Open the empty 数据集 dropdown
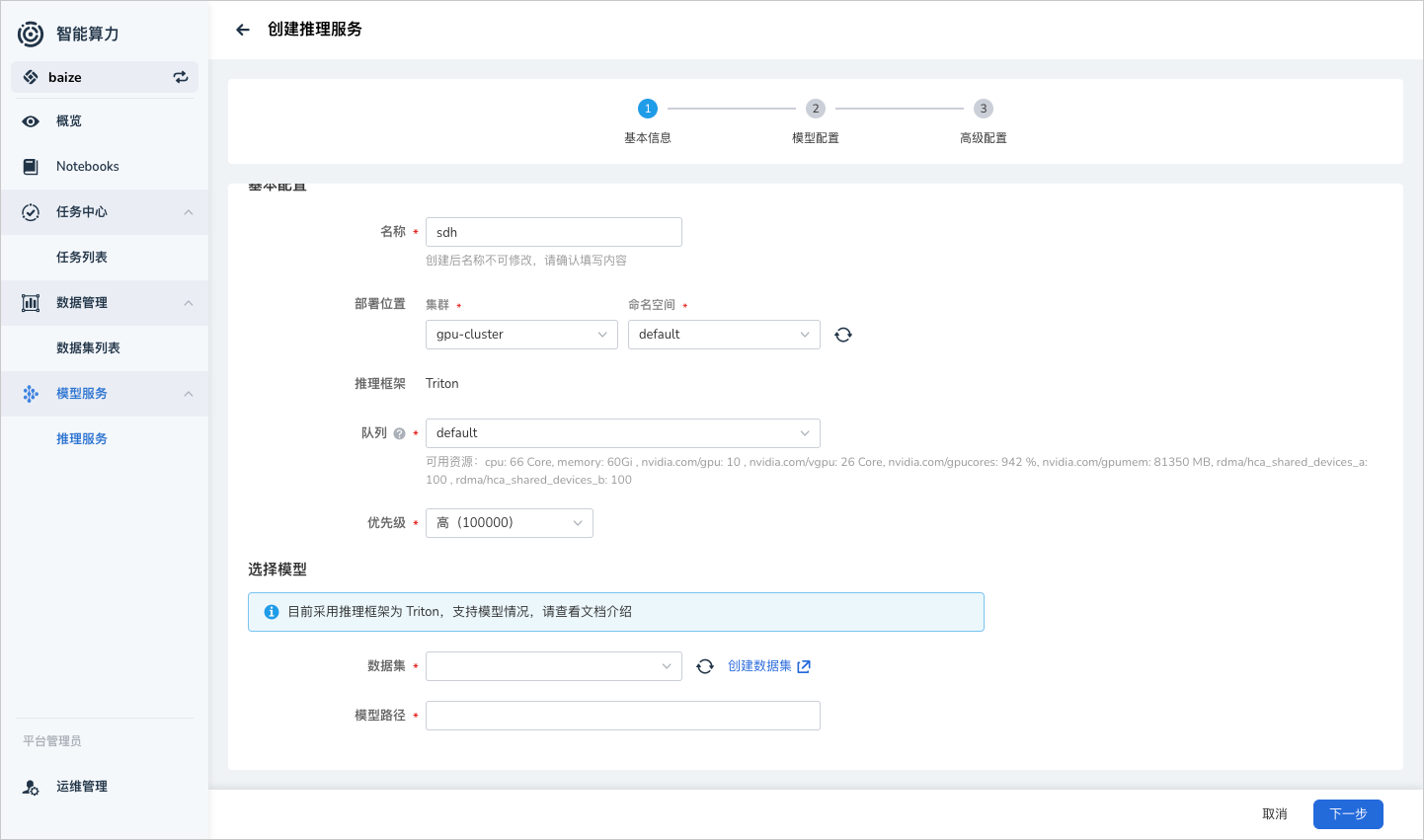1424x840 pixels. tap(554, 666)
